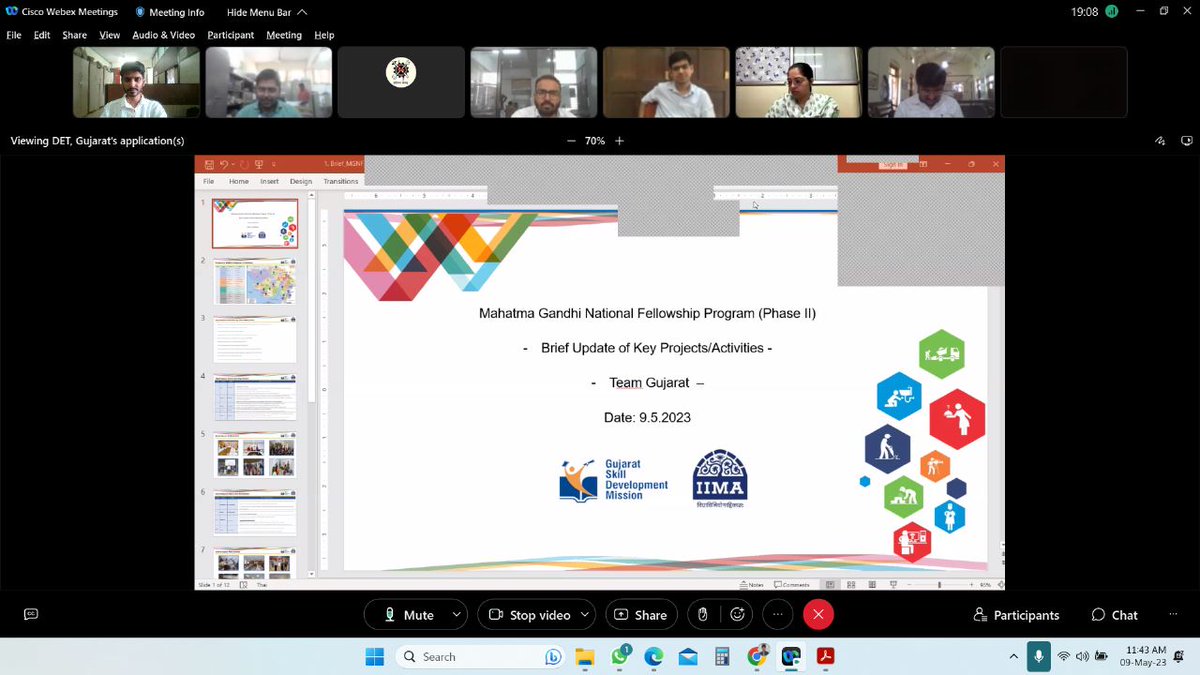
Task: Click Sign in button in PowerPoint
Action: pos(892,164)
